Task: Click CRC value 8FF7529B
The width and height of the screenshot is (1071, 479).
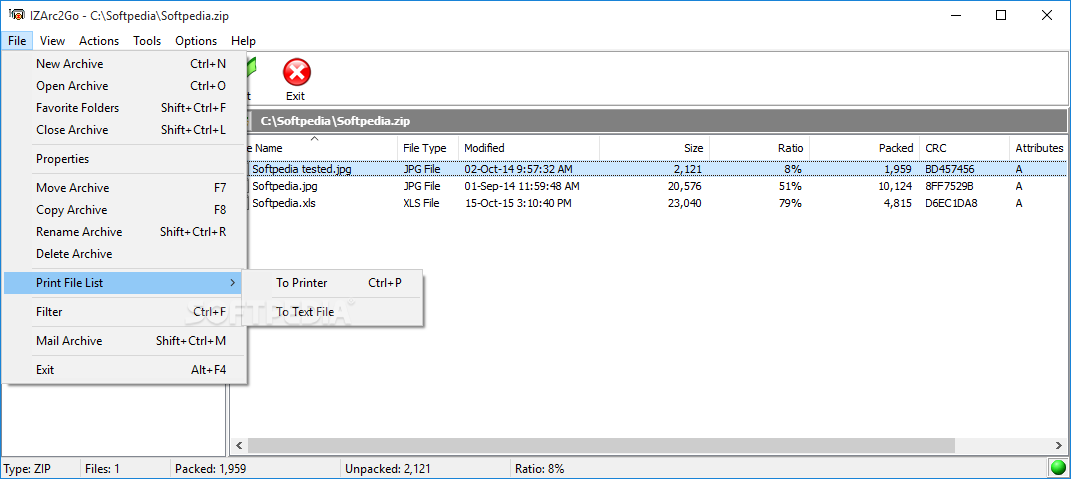Action: pos(949,186)
